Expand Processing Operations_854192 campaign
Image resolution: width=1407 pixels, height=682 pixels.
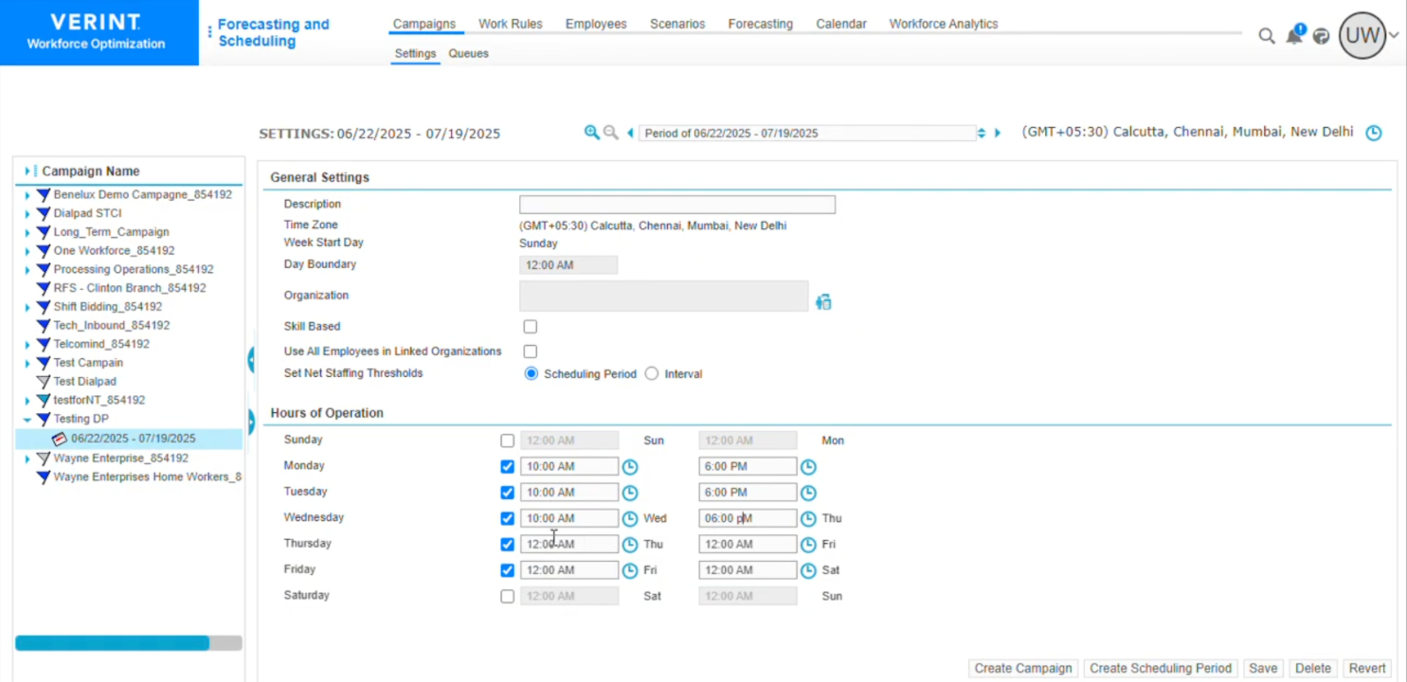click(x=27, y=270)
